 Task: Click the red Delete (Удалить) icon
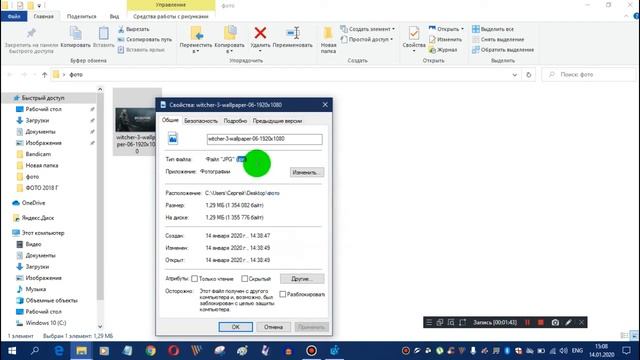[x=260, y=33]
